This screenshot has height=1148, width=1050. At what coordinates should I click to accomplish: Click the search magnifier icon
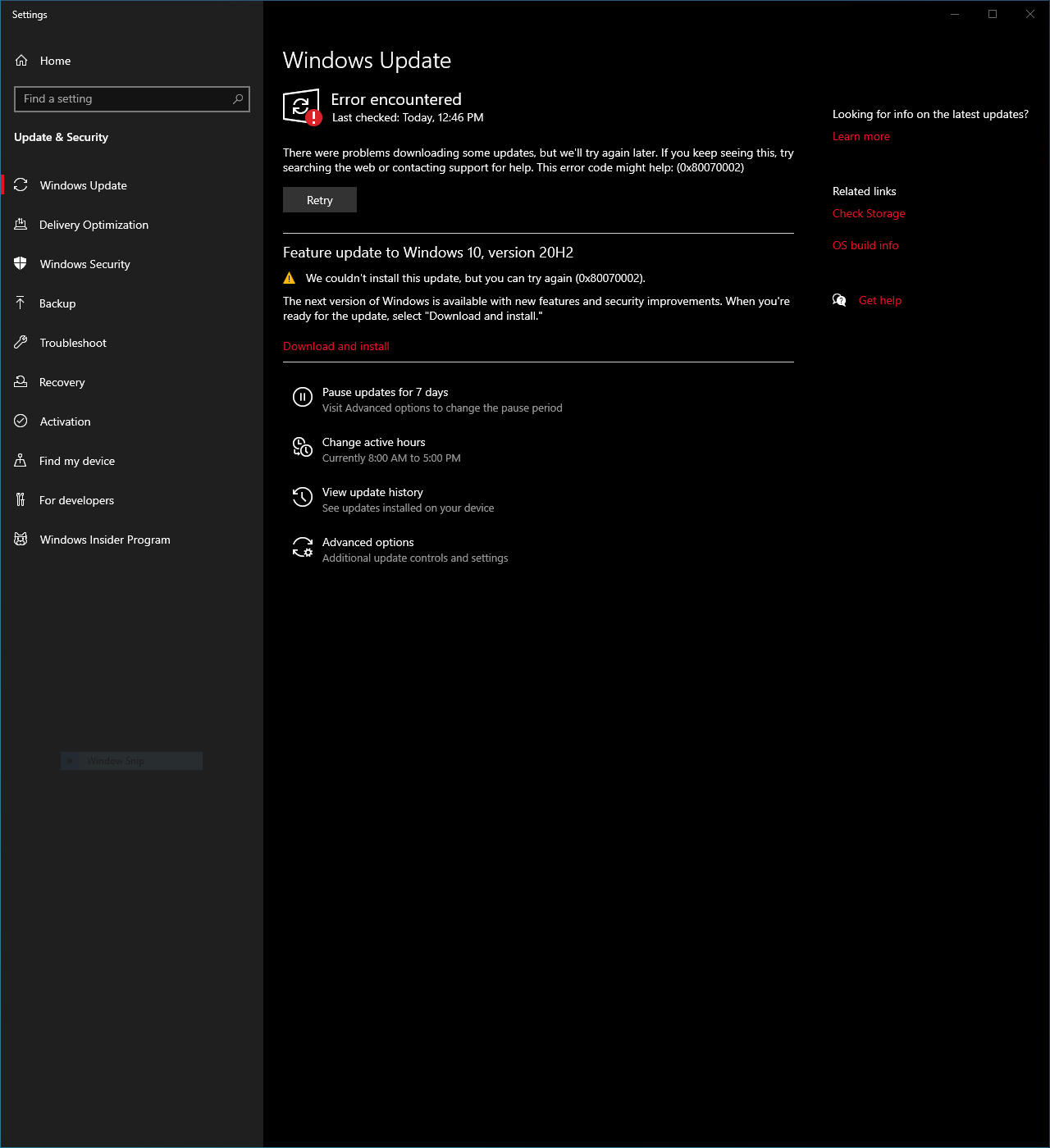point(238,99)
